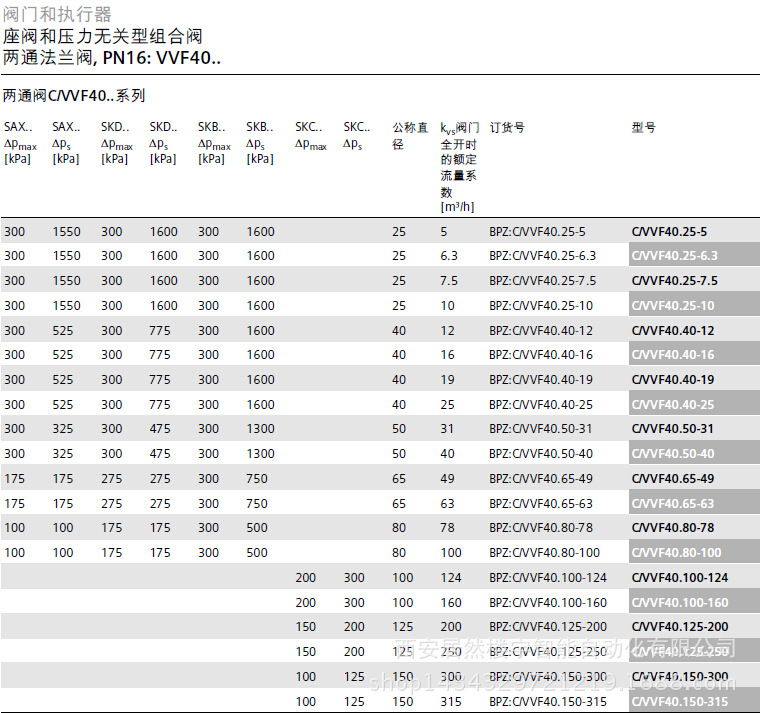Select the 公称直径 column header

[x=410, y=135]
